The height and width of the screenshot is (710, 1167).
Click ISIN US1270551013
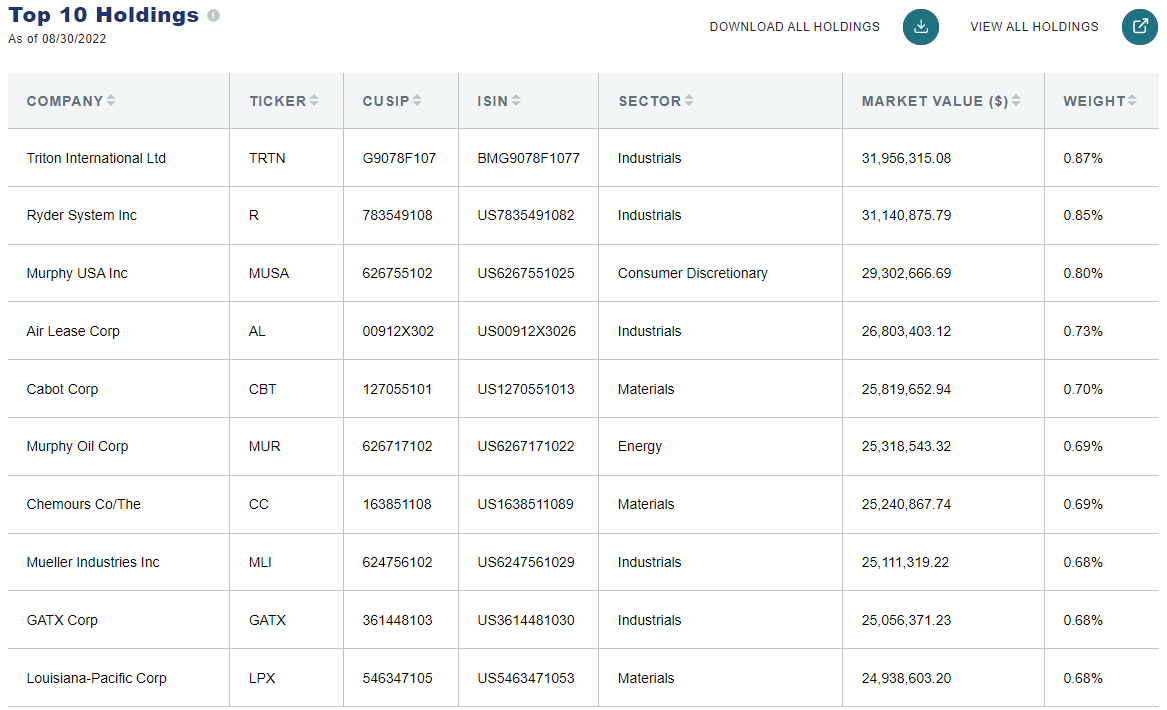click(526, 389)
